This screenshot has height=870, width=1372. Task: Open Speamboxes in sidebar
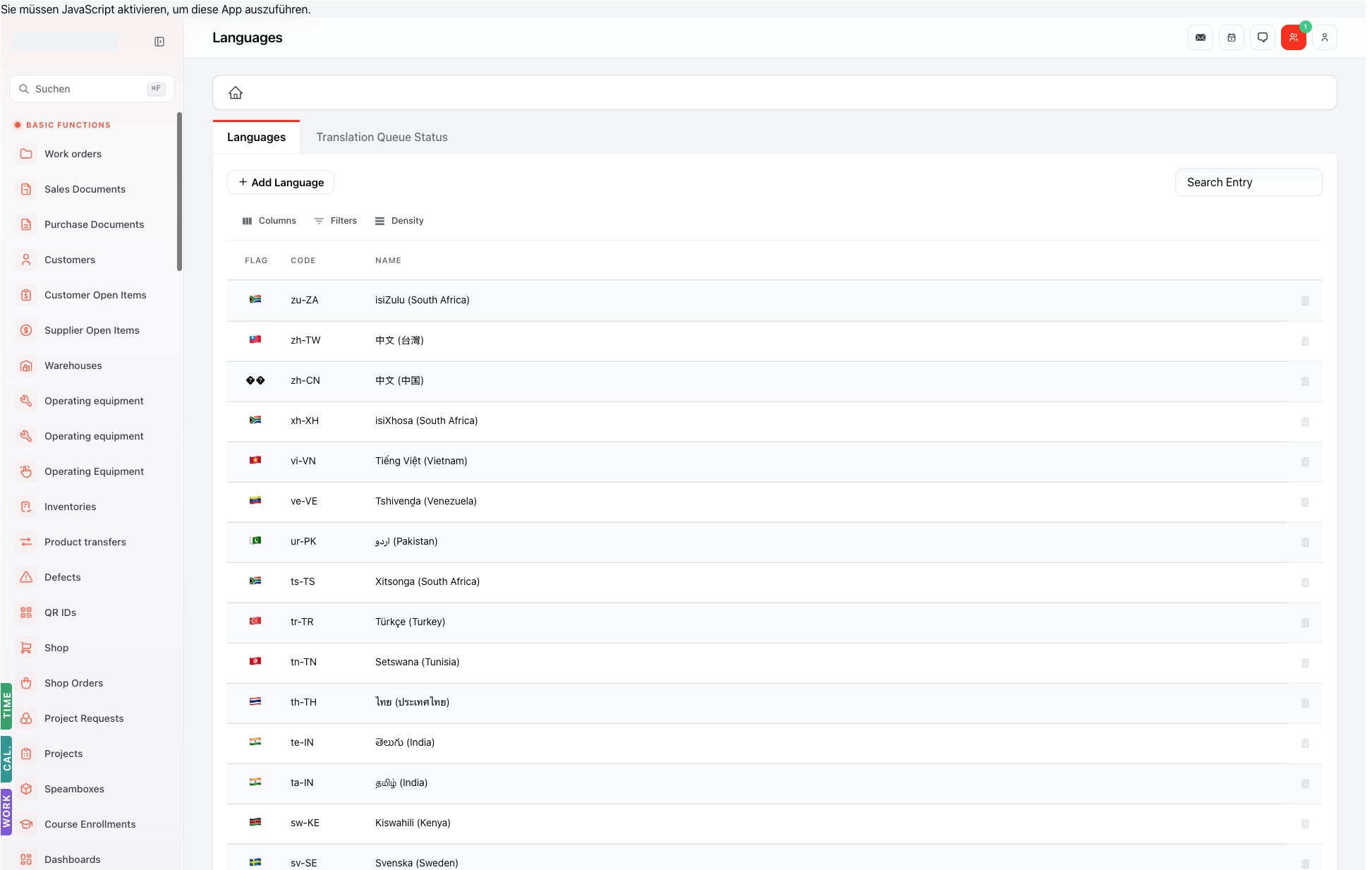[x=92, y=789]
